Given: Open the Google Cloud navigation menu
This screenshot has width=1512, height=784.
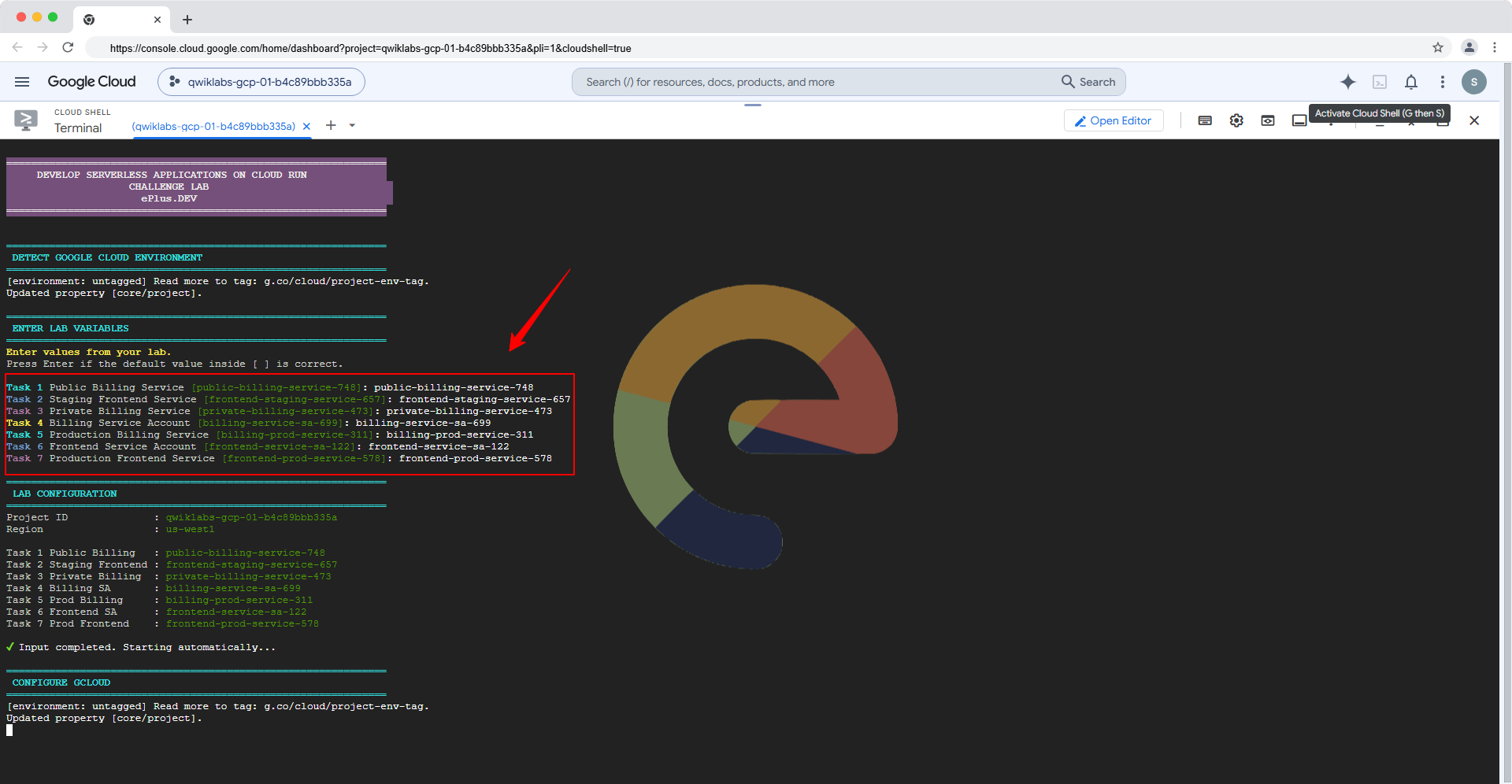Looking at the screenshot, I should 22,82.
